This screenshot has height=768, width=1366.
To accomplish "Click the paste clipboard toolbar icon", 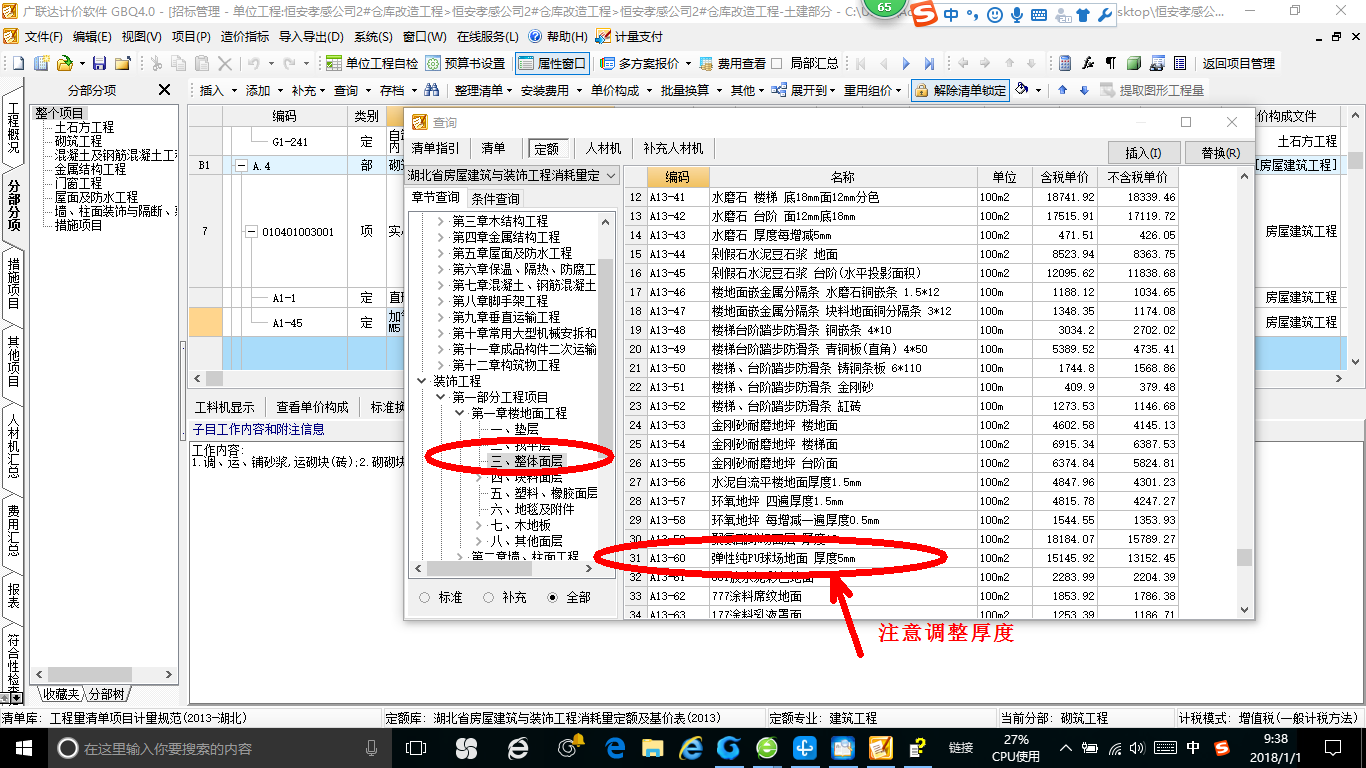I will pyautogui.click(x=202, y=63).
